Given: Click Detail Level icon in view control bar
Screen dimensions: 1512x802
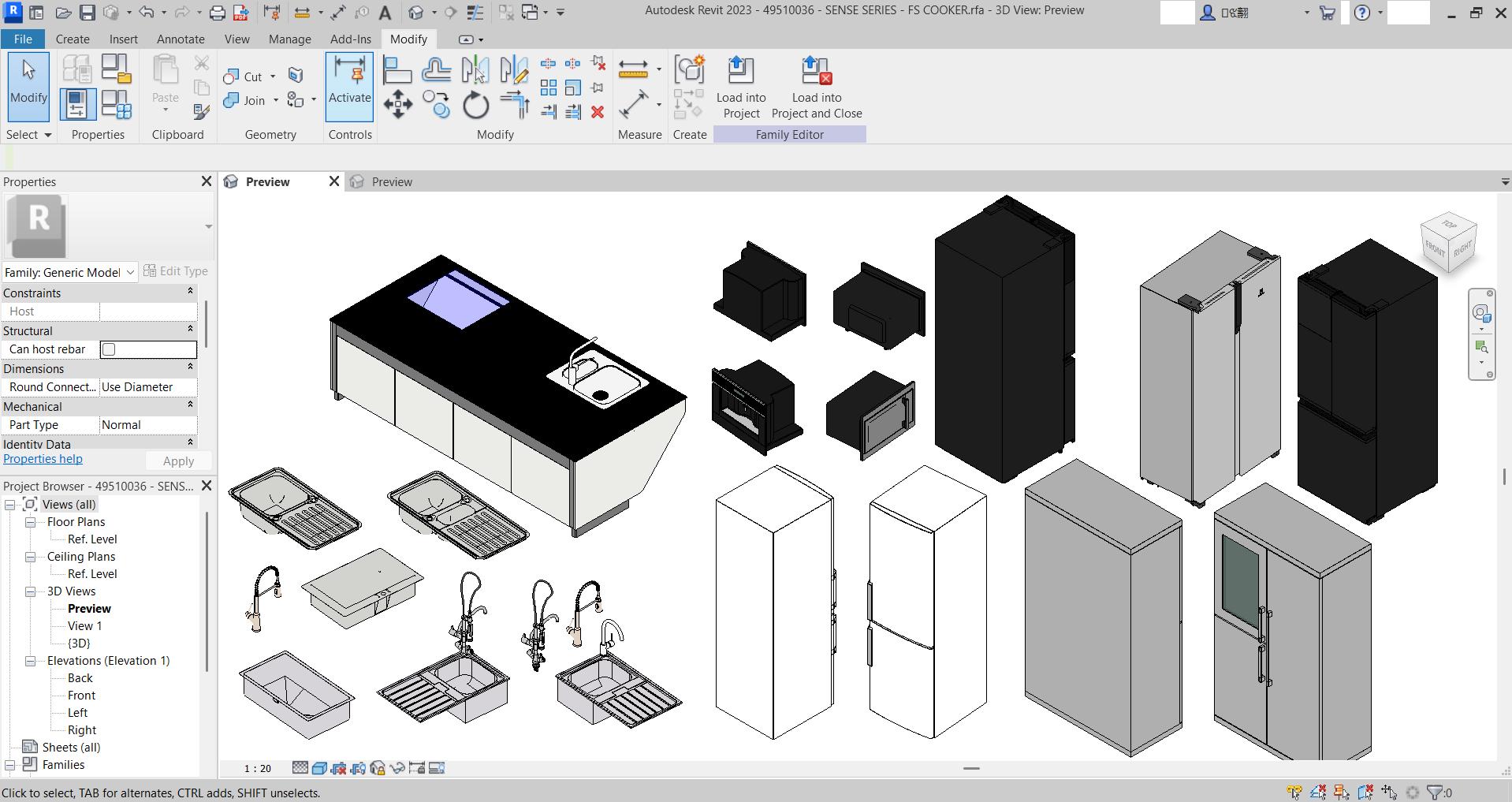Looking at the screenshot, I should point(300,768).
